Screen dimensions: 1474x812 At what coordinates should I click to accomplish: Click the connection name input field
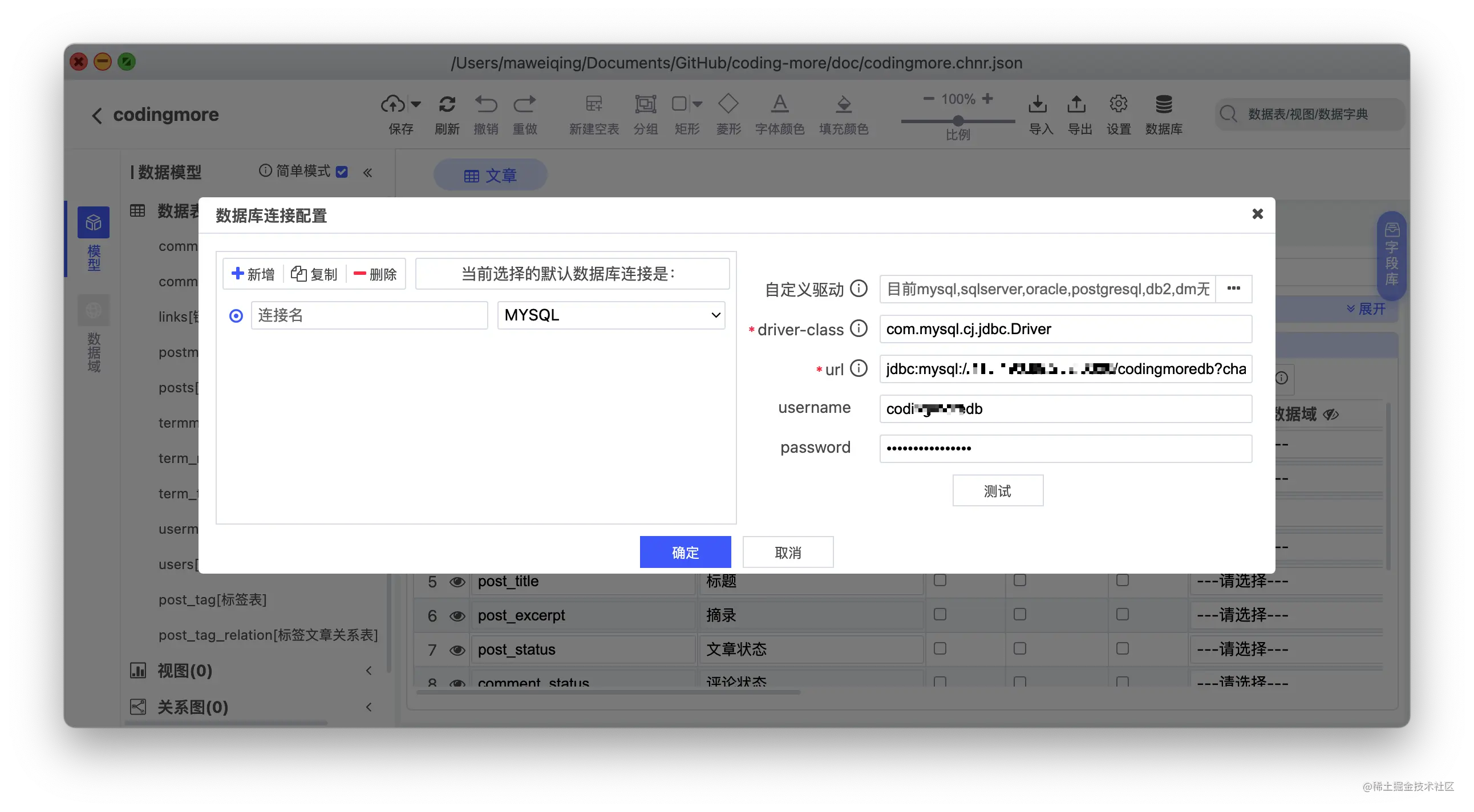[369, 315]
